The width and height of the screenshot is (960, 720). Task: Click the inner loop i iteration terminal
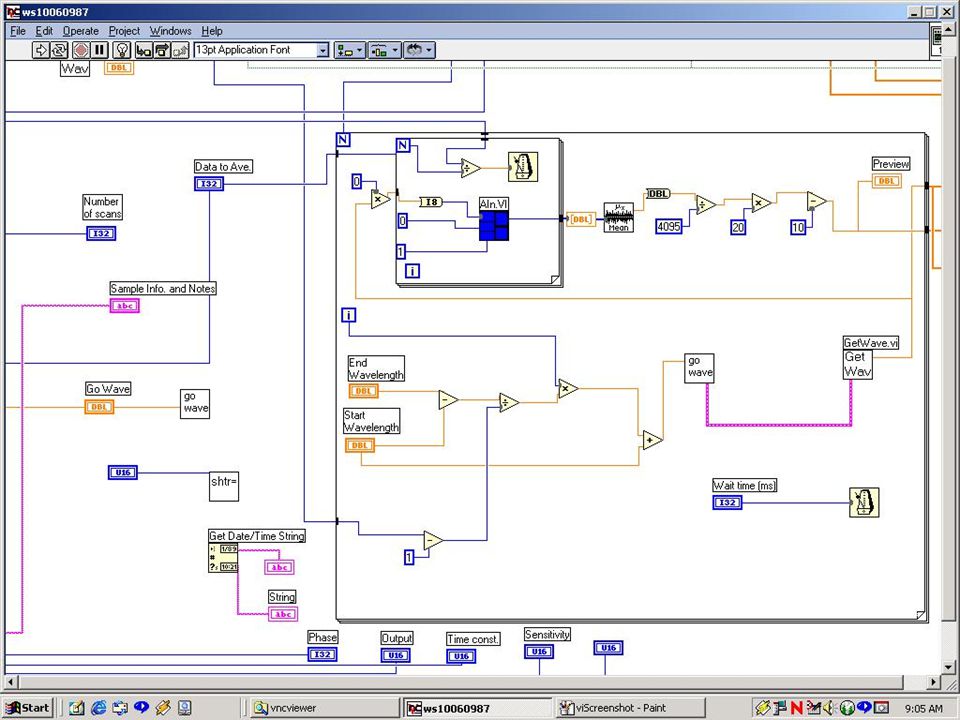tap(413, 271)
